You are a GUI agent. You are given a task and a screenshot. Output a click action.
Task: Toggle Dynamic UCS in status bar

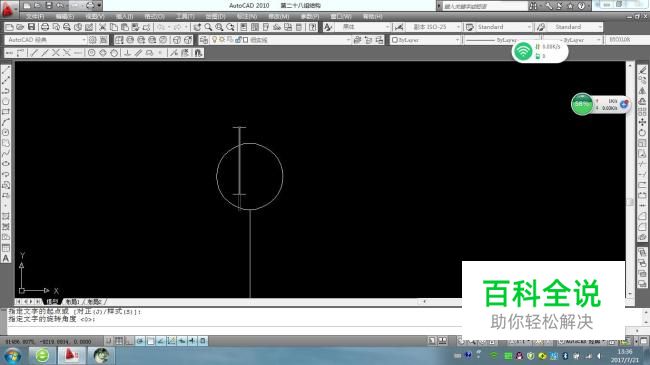(x=171, y=341)
